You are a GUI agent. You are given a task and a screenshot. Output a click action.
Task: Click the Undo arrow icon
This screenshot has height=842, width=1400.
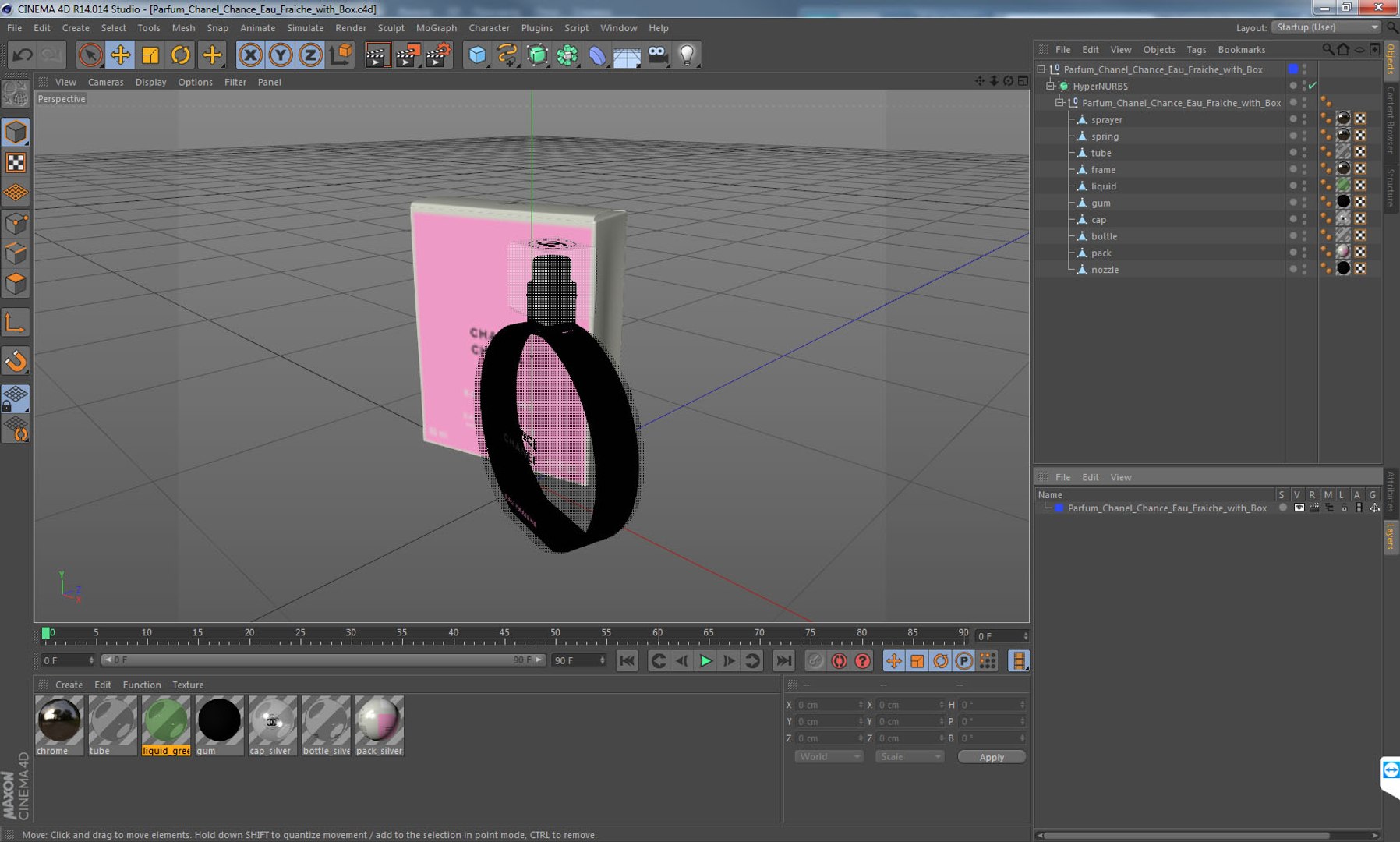(x=23, y=55)
